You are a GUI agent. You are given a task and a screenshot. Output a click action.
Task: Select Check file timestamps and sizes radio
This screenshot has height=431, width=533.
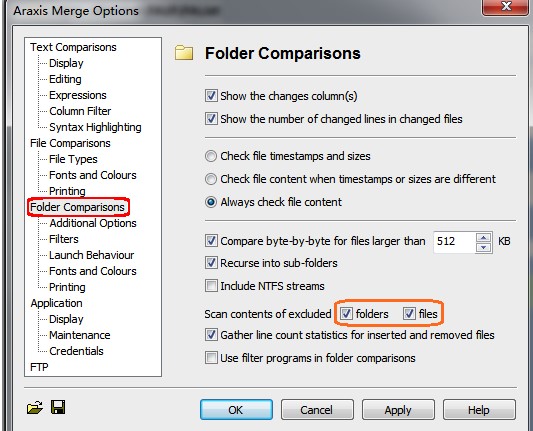coord(211,156)
